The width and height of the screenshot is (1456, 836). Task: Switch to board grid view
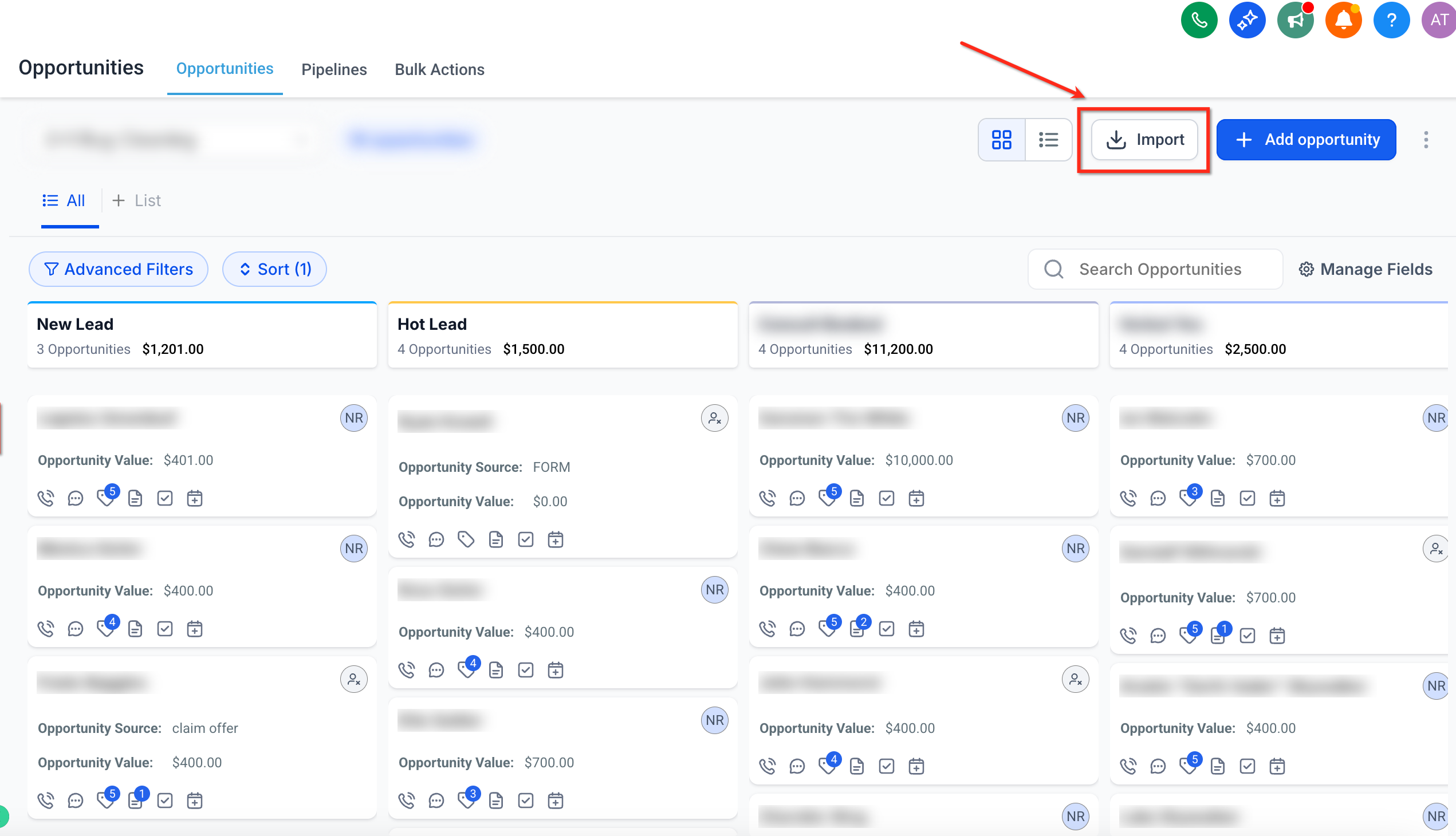coord(1001,140)
